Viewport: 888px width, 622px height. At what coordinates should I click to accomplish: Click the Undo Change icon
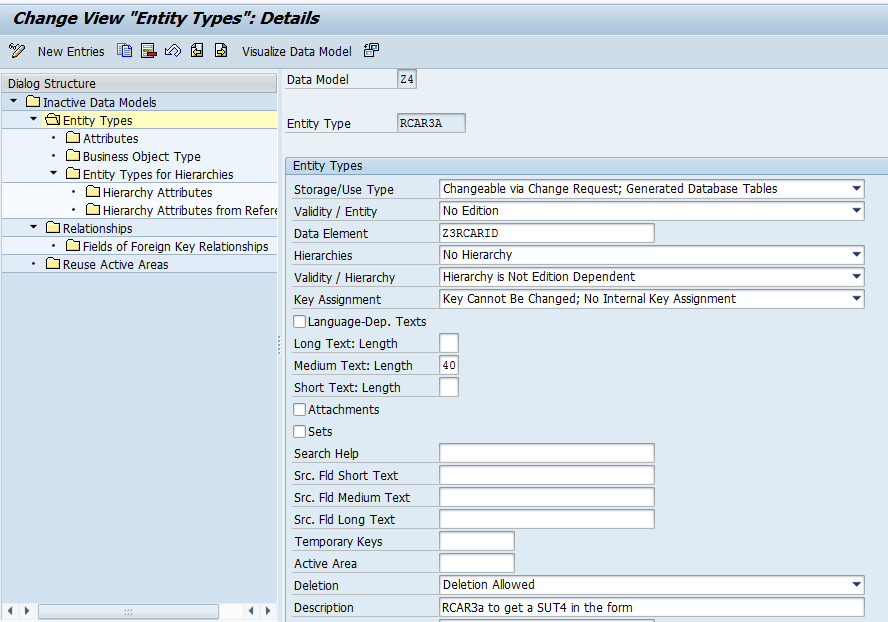(x=173, y=50)
